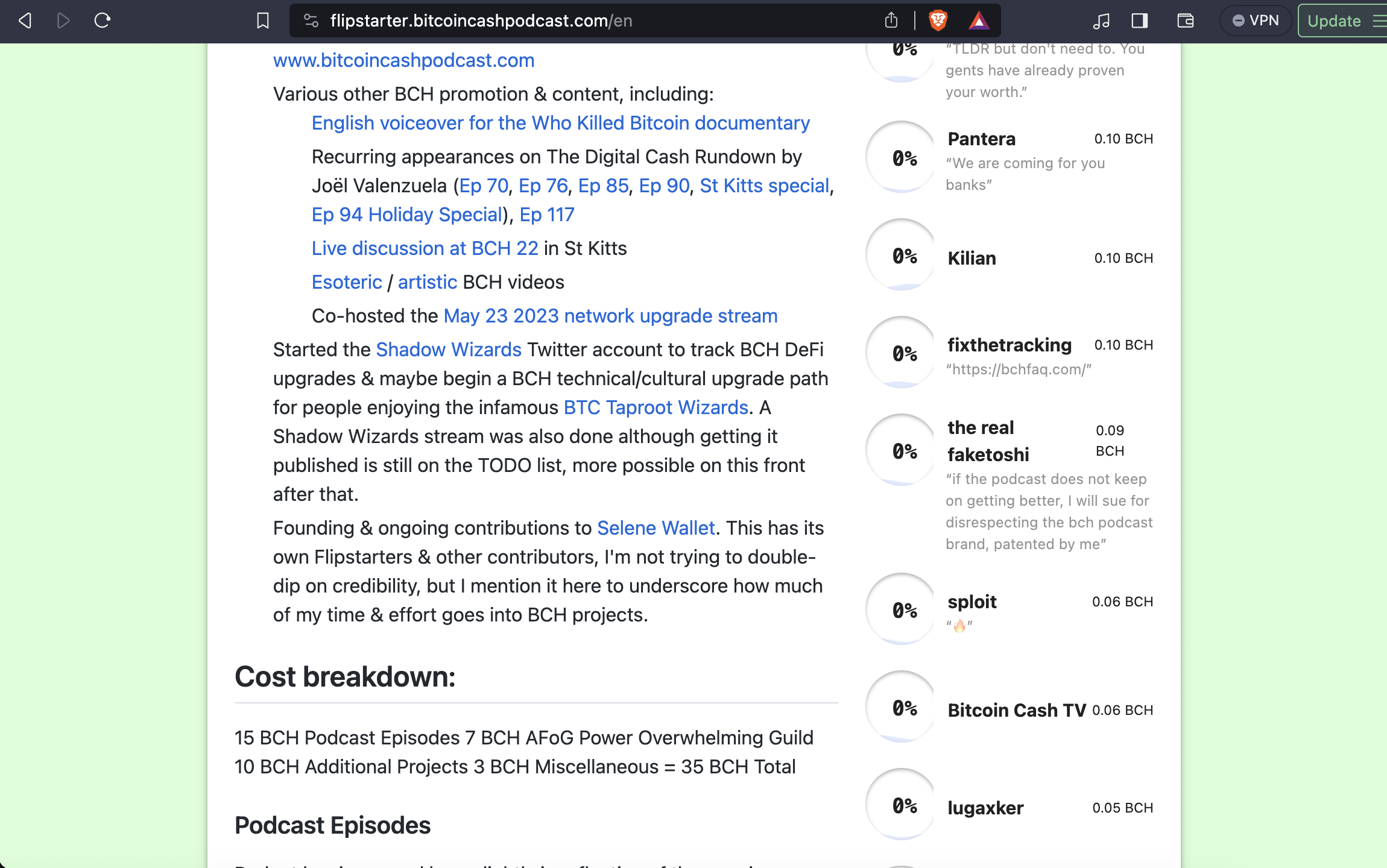Open the Ep 117 link
Viewport: 1387px width, 868px height.
coord(546,215)
